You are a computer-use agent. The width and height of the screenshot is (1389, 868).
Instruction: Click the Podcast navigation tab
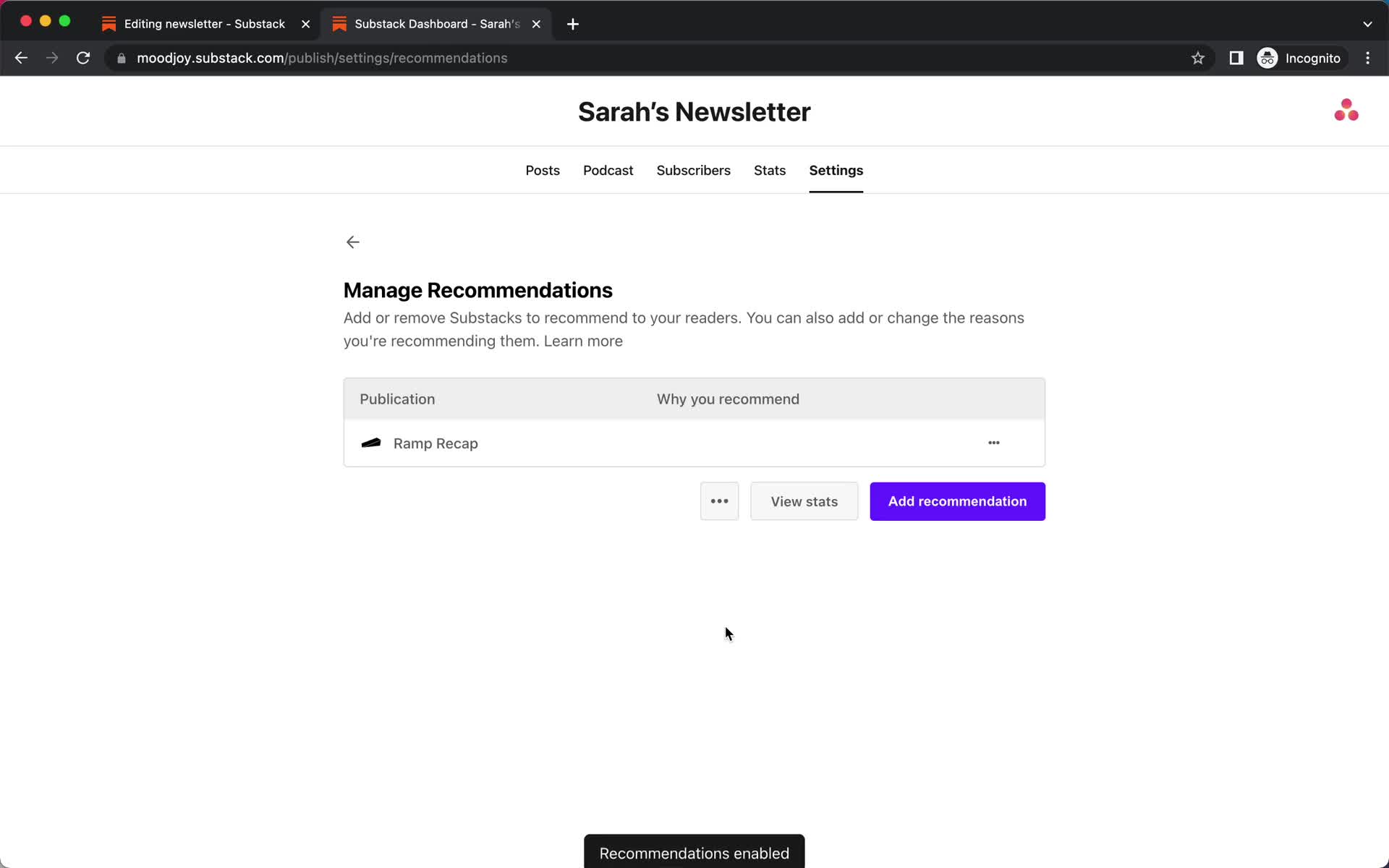coord(608,170)
